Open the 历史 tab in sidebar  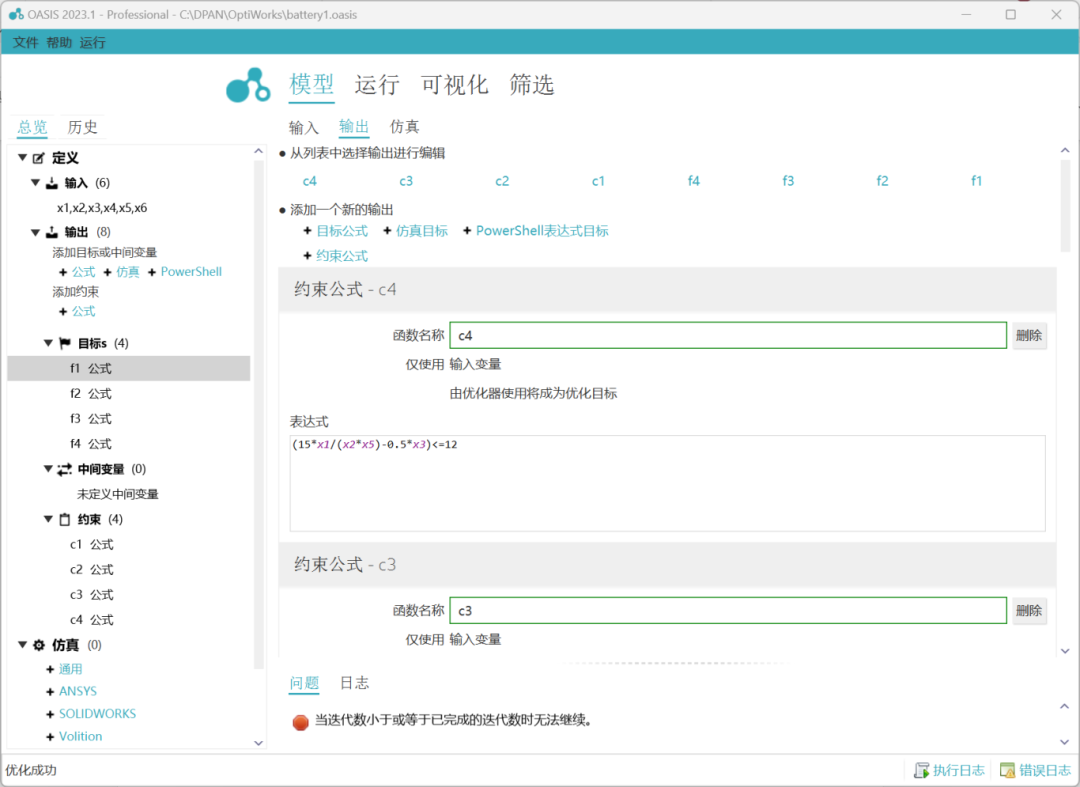pos(83,127)
